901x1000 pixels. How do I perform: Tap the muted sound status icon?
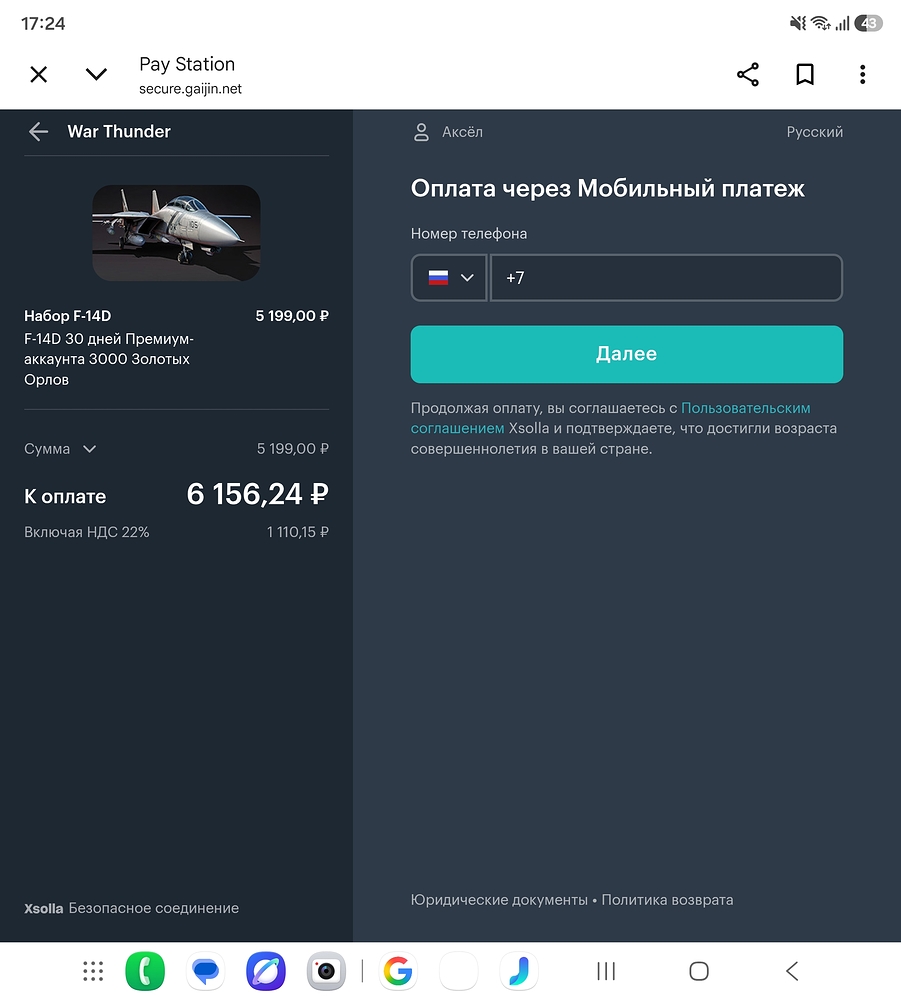click(x=798, y=24)
